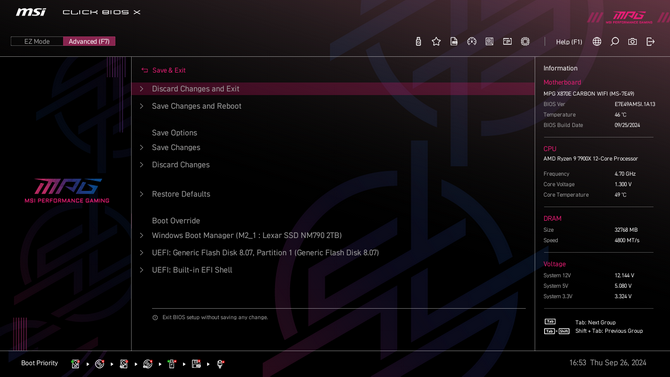Image resolution: width=670 pixels, height=377 pixels.
Task: Click the MSI logo
Action: tap(31, 12)
